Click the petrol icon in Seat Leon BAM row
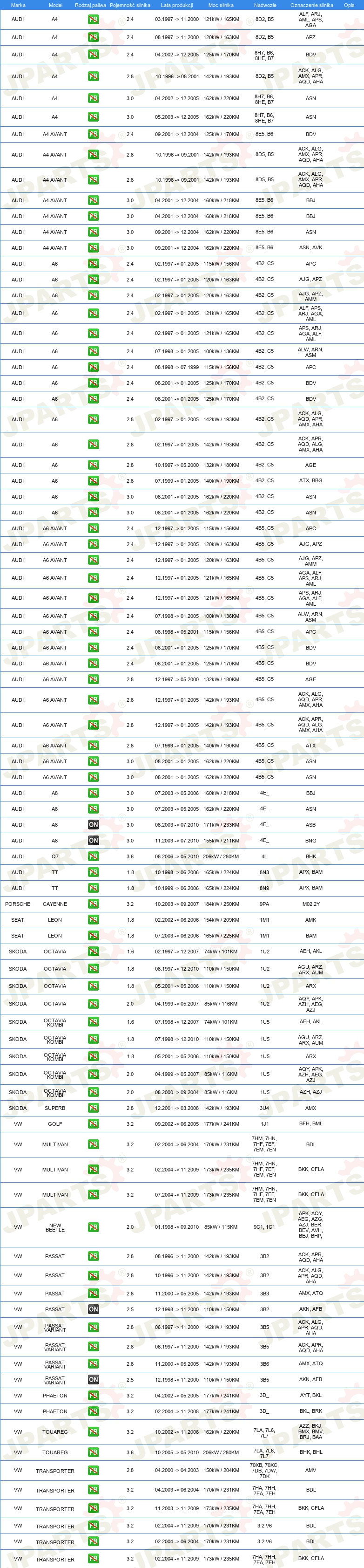364x1568 pixels. click(93, 936)
